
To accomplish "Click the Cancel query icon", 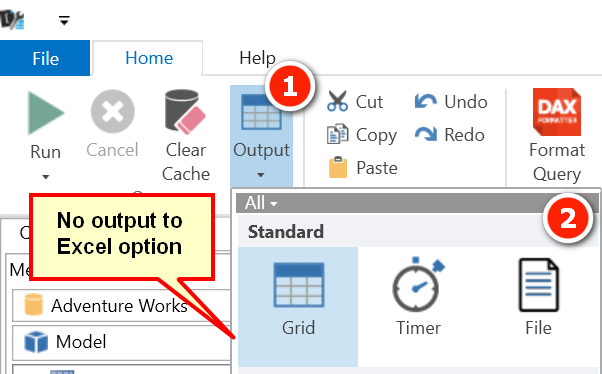I will pos(112,111).
